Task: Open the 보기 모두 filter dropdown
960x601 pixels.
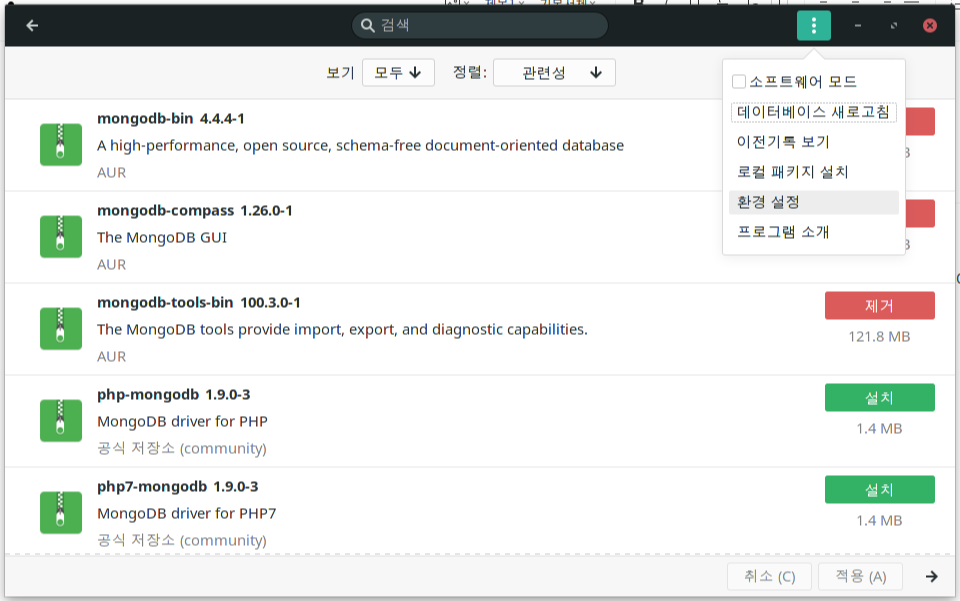Action: coord(399,73)
